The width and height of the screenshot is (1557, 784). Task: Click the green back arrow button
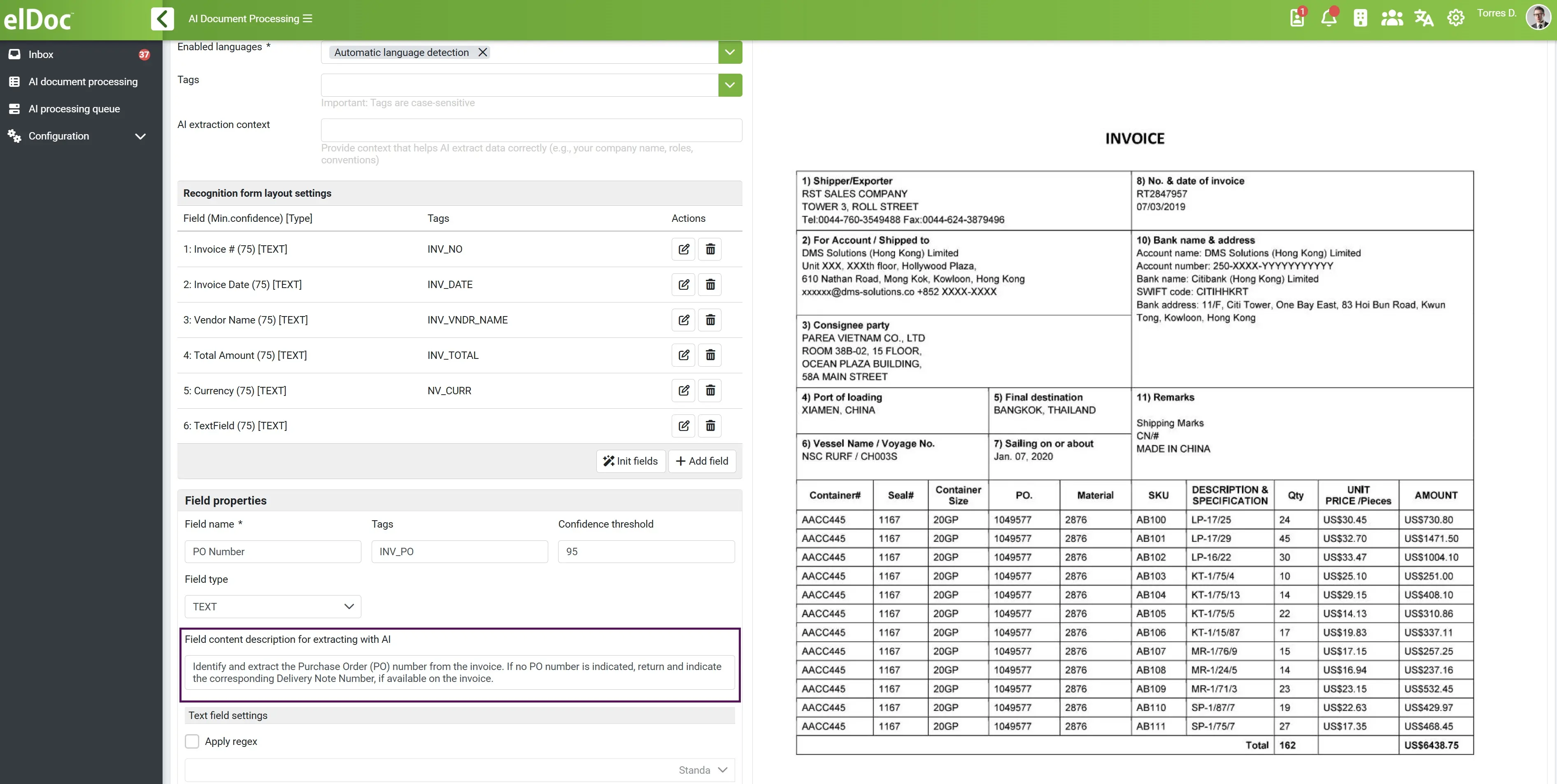pos(162,19)
